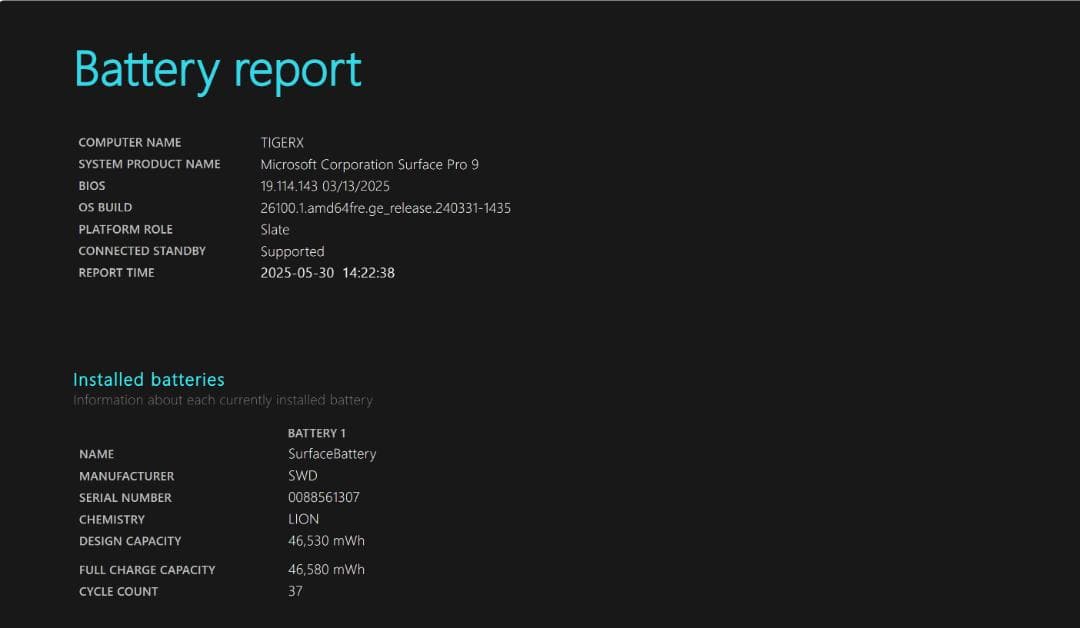The height and width of the screenshot is (628, 1080).
Task: Click the Battery report title
Action: pos(216,68)
